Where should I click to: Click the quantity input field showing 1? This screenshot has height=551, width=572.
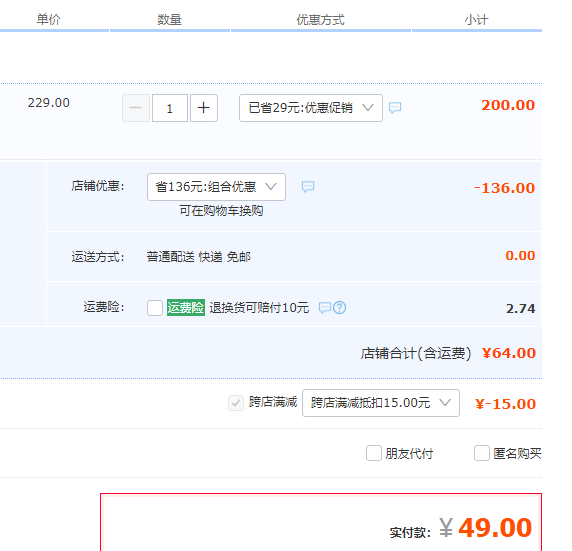(170, 108)
